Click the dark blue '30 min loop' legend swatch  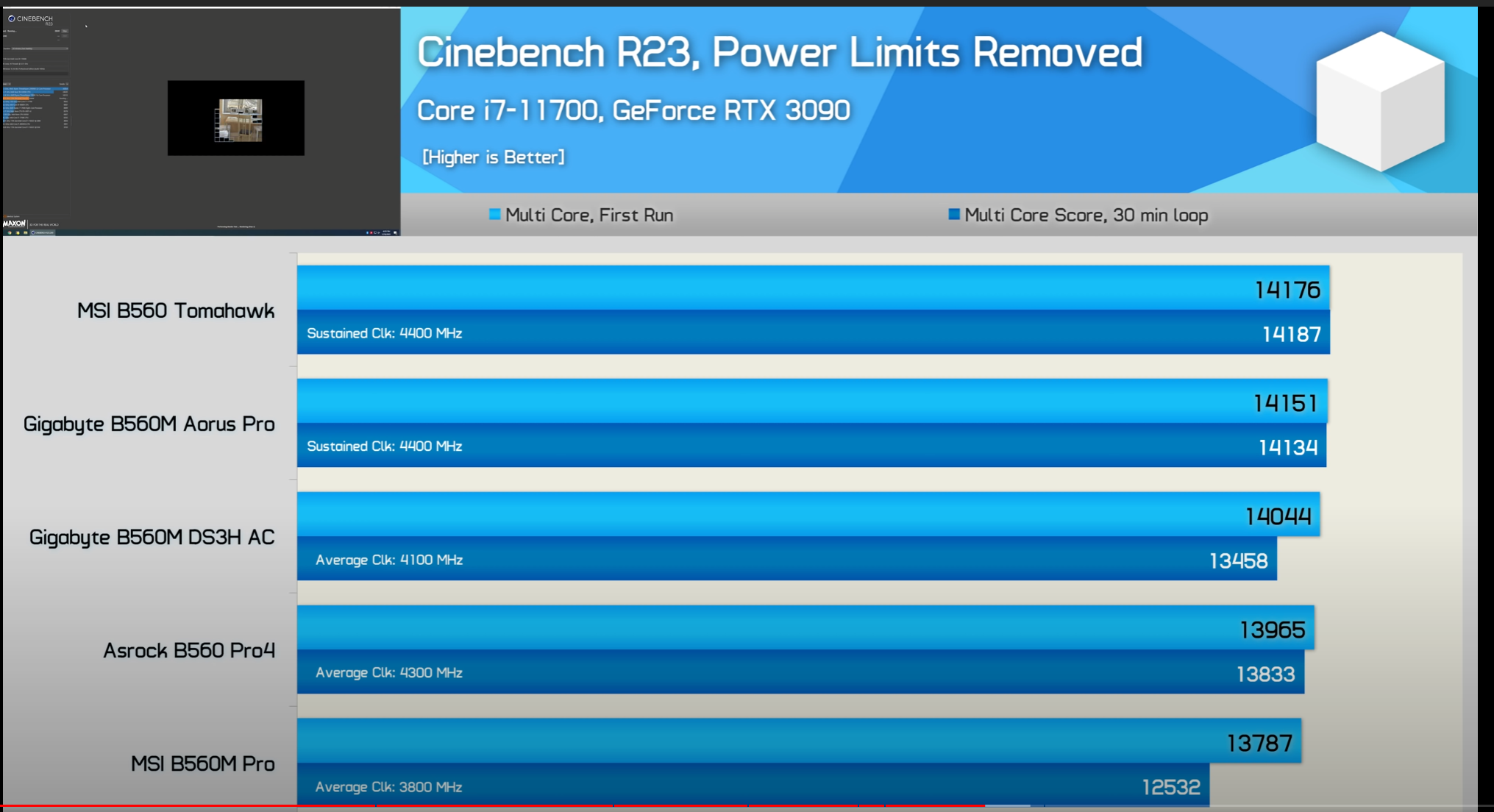[954, 214]
